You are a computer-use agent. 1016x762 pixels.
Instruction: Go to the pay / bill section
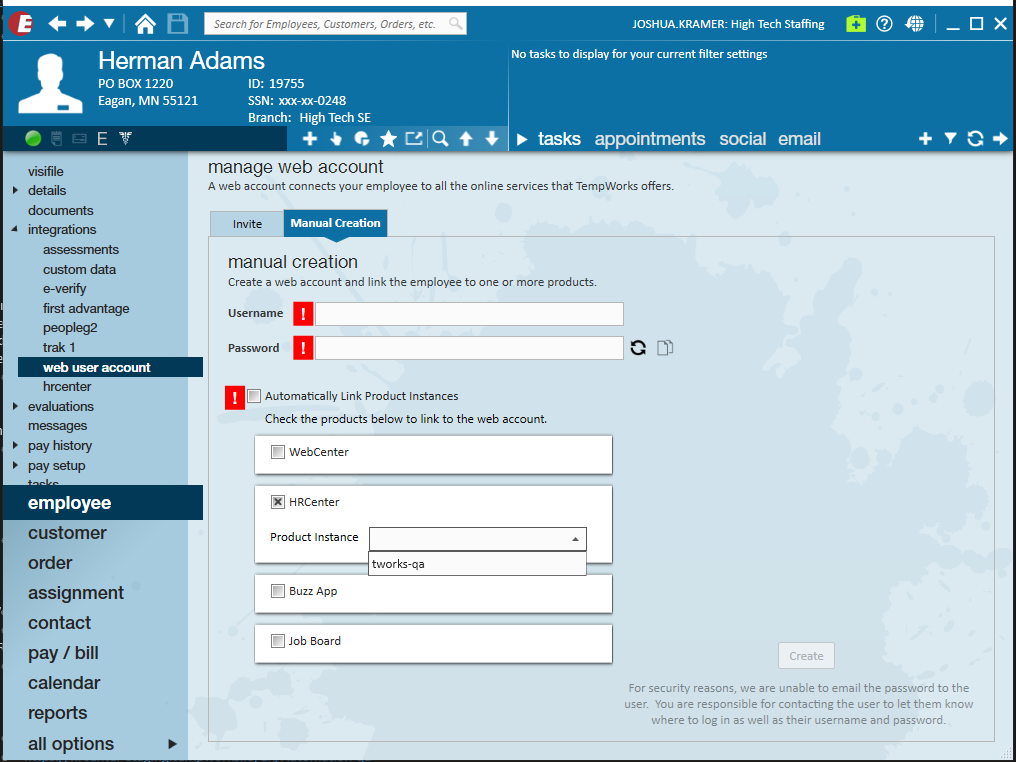pyautogui.click(x=63, y=652)
